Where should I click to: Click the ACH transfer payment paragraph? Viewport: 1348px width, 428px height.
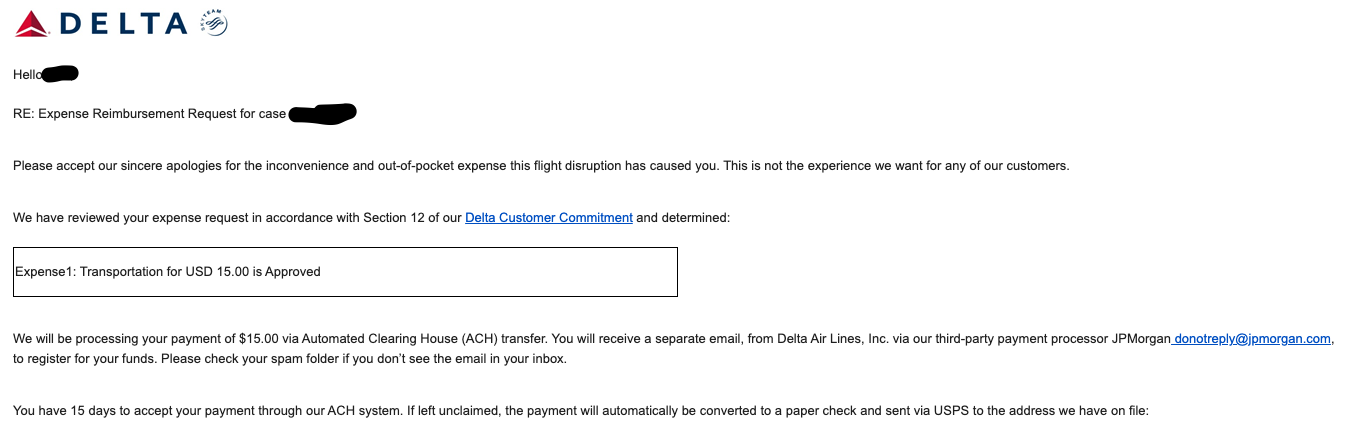(x=673, y=349)
